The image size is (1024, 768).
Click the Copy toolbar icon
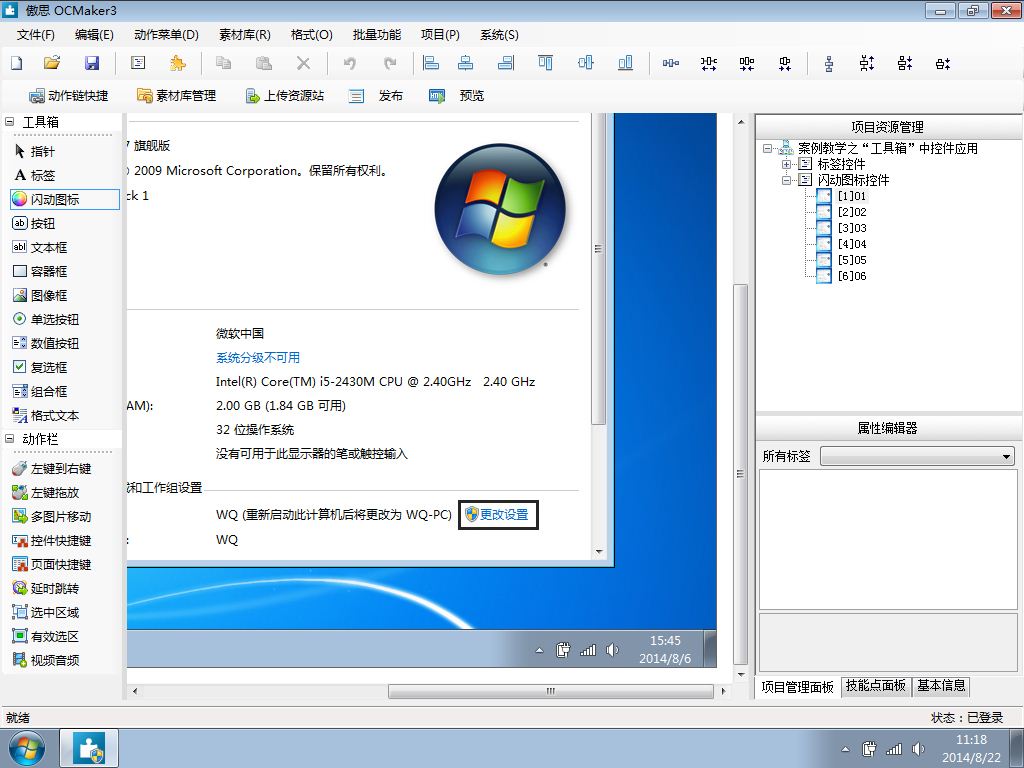click(223, 63)
